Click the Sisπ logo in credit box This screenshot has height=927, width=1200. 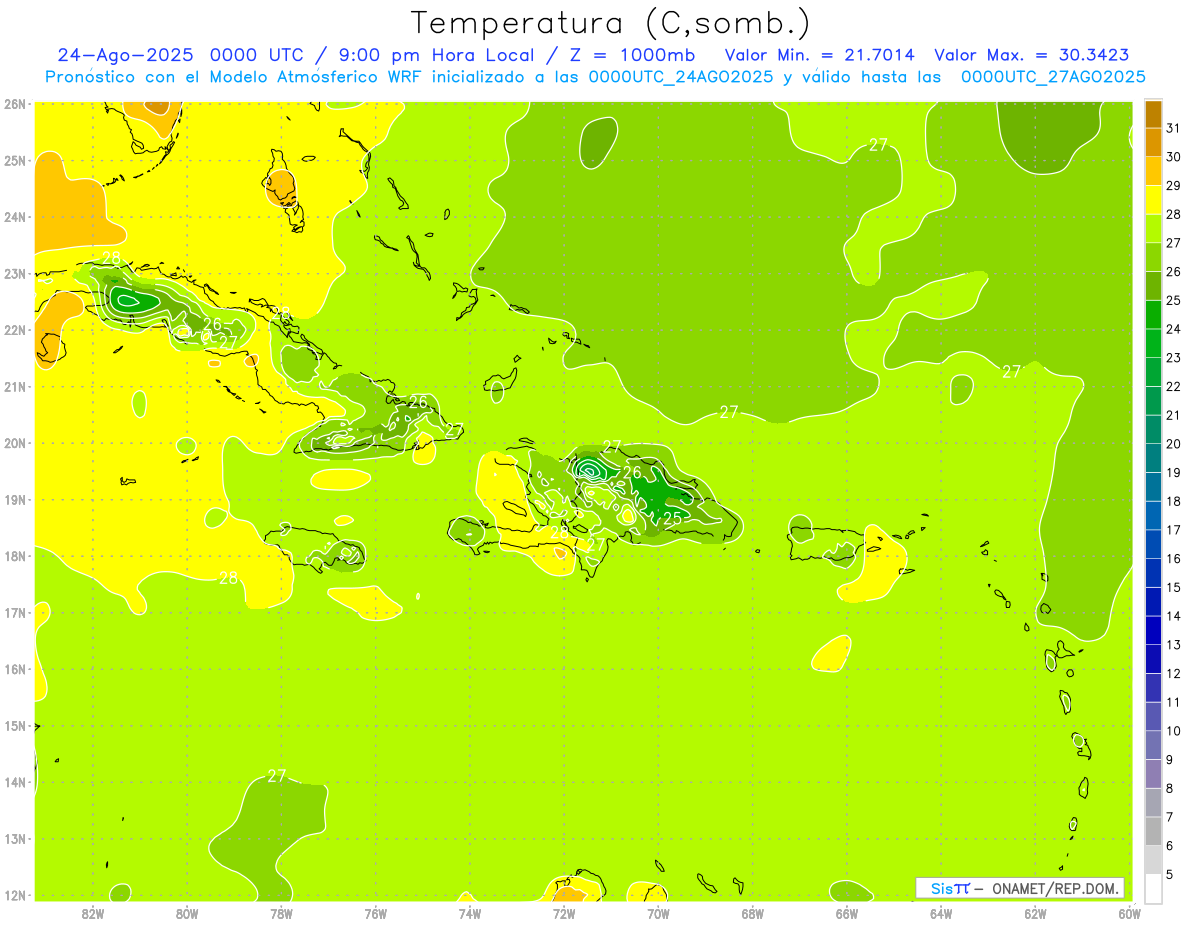point(950,888)
